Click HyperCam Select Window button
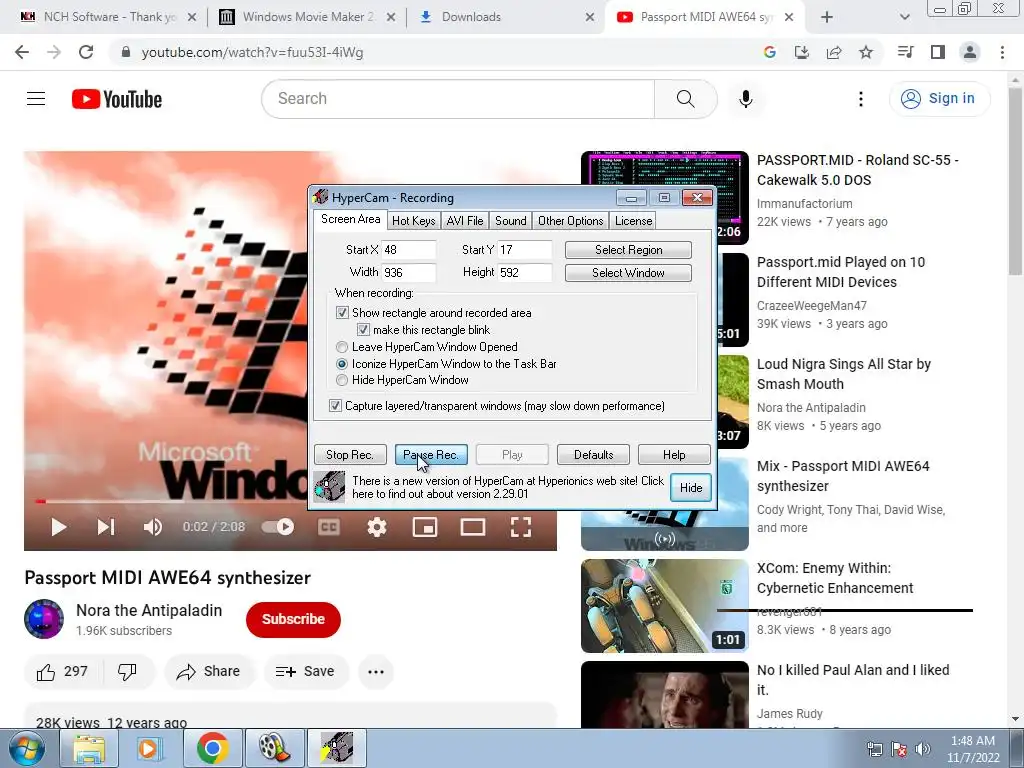This screenshot has width=1024, height=768. click(628, 273)
